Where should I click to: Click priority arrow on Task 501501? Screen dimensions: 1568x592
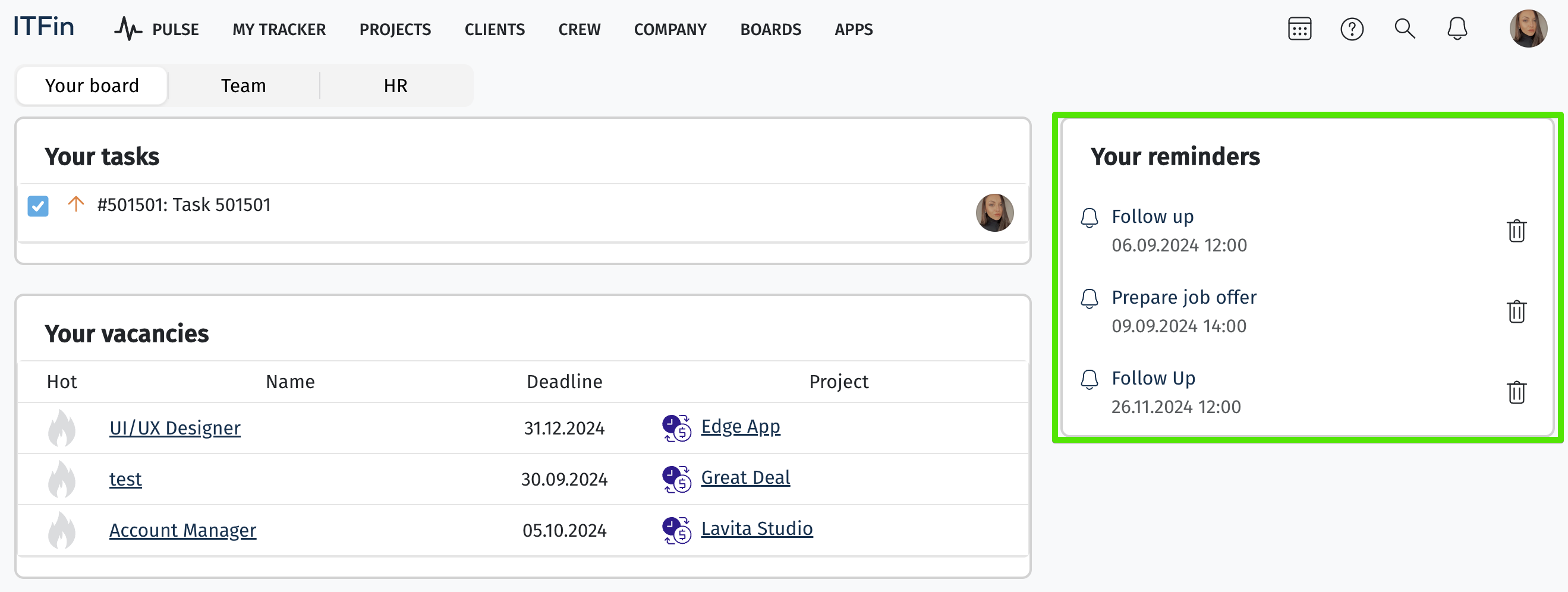click(x=75, y=204)
